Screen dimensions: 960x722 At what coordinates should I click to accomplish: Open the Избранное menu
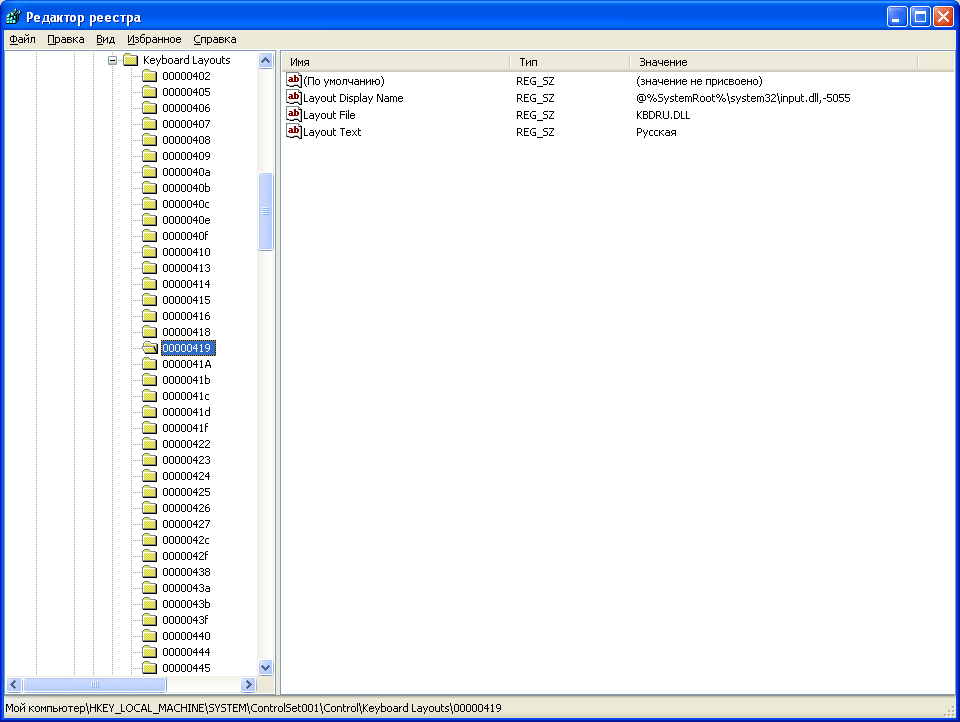coord(154,39)
